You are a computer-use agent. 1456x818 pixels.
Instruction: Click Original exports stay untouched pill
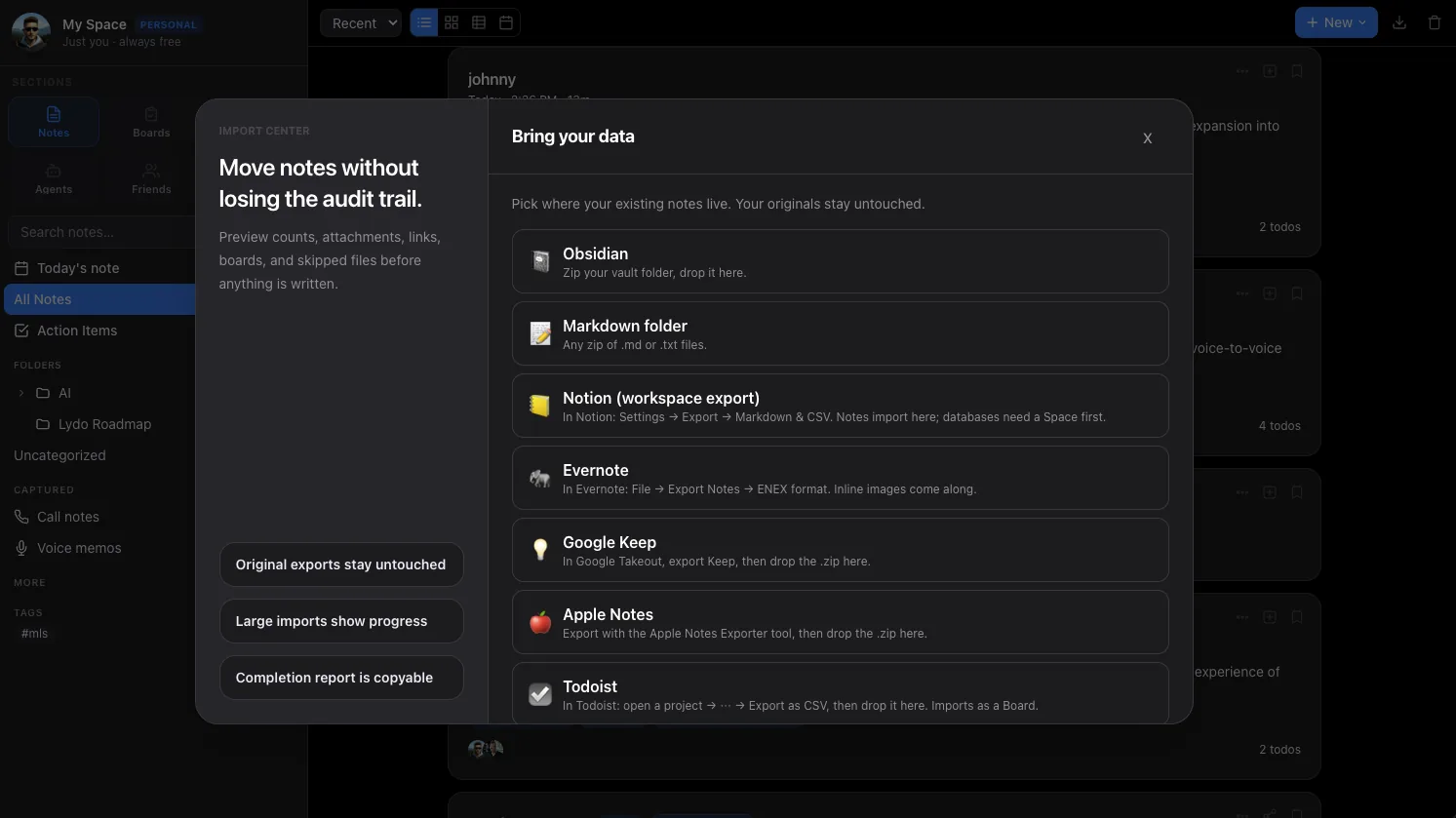[341, 565]
